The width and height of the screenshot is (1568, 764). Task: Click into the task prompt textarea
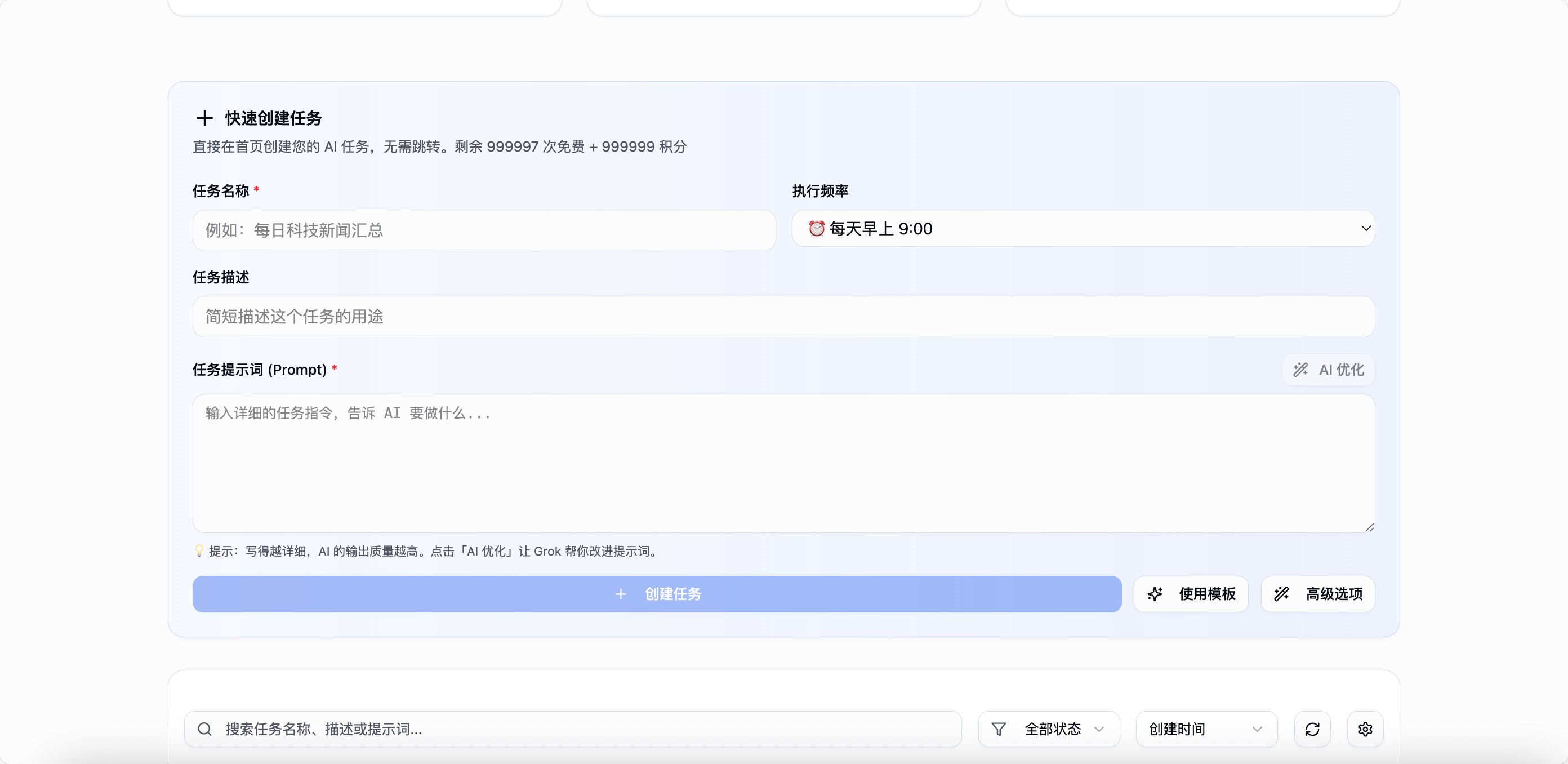click(x=783, y=463)
